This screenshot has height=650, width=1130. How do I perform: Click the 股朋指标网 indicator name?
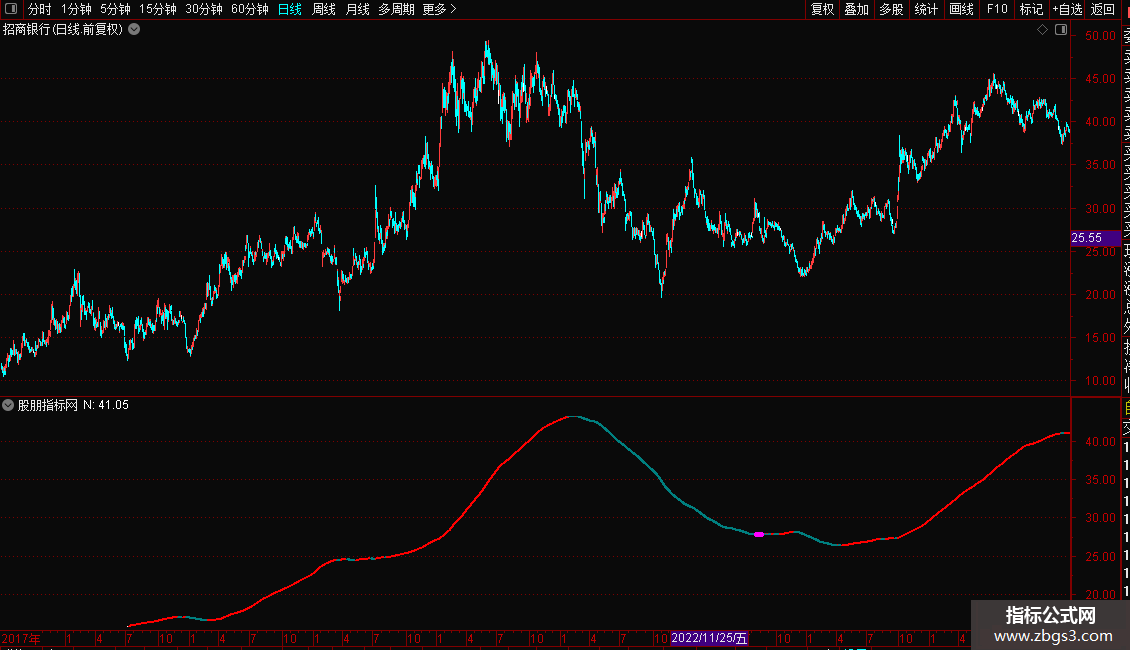point(48,405)
